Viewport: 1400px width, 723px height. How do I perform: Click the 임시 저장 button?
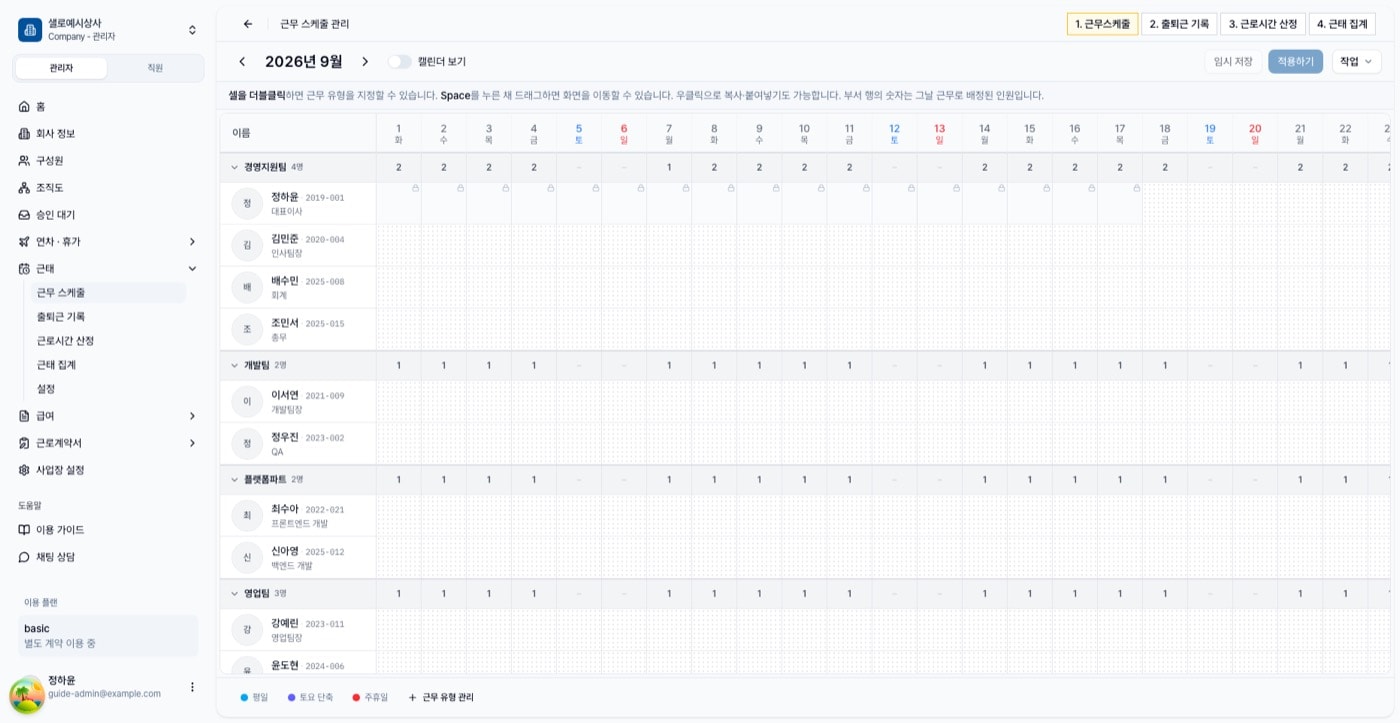click(1232, 62)
